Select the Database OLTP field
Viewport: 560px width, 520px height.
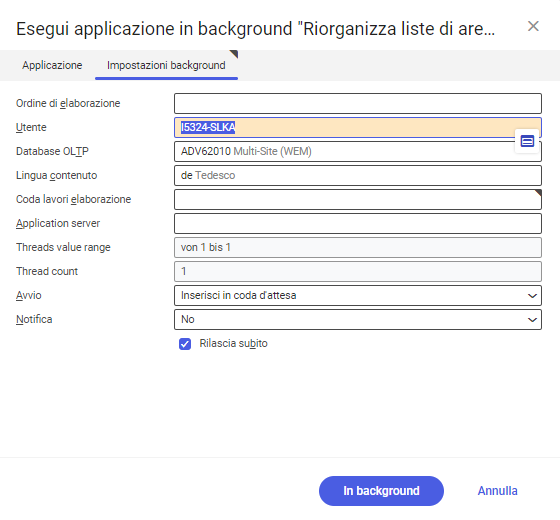(358, 151)
